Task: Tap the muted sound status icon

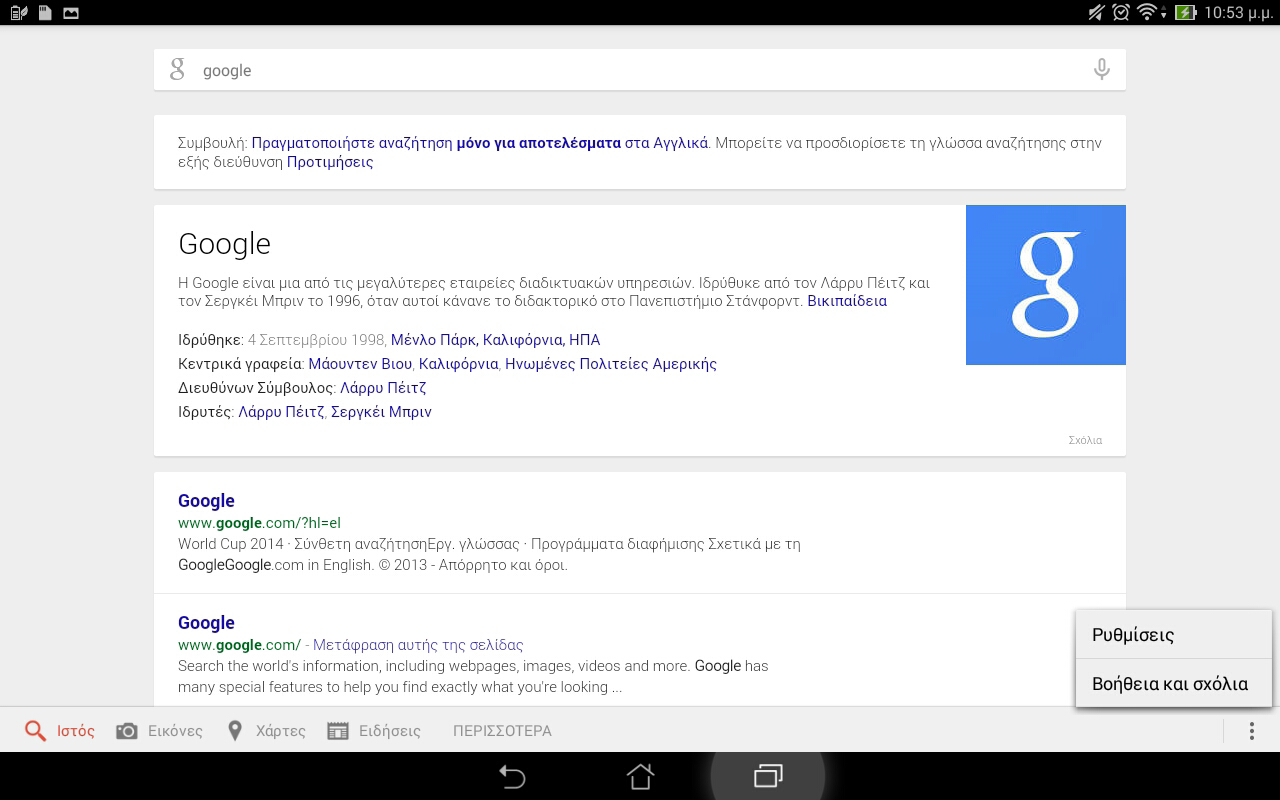Action: point(1097,12)
